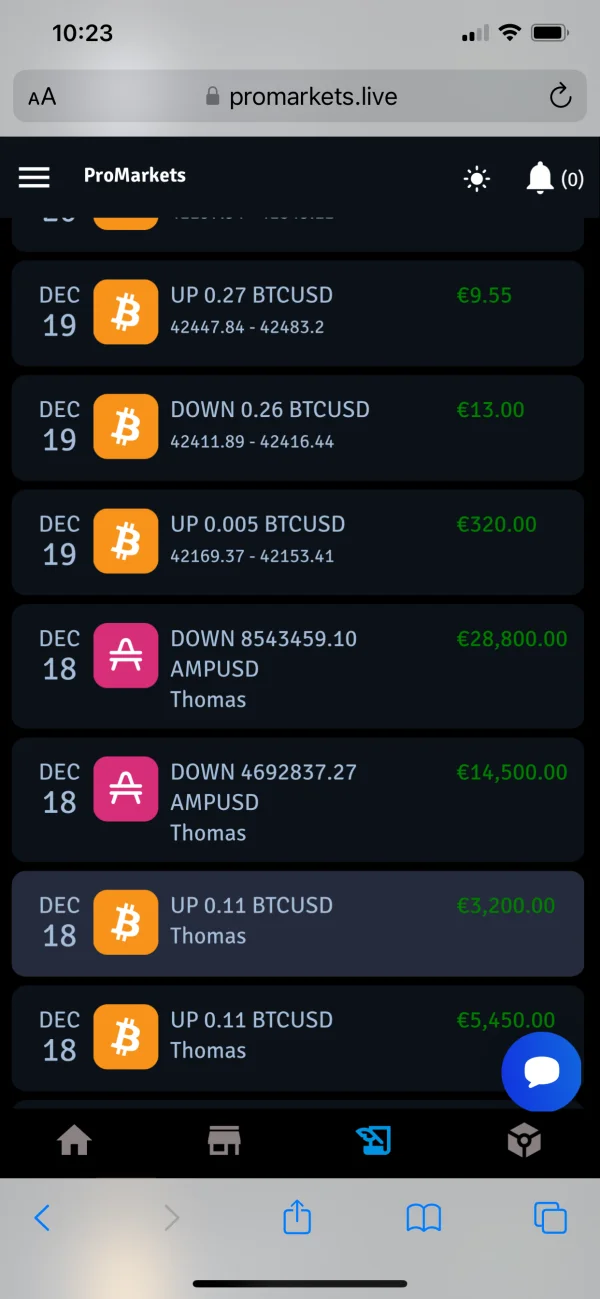
Task: Open notifications bell icon
Action: (x=540, y=178)
